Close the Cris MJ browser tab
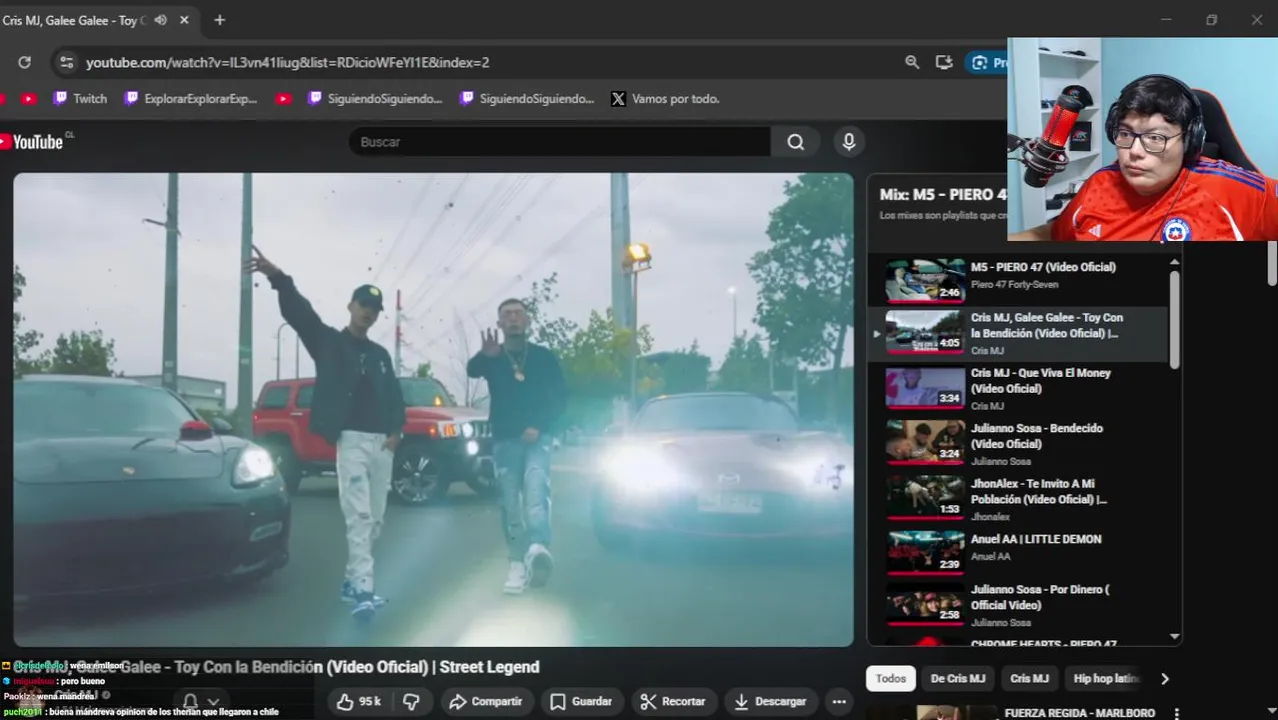This screenshot has height=720, width=1278. tap(185, 20)
